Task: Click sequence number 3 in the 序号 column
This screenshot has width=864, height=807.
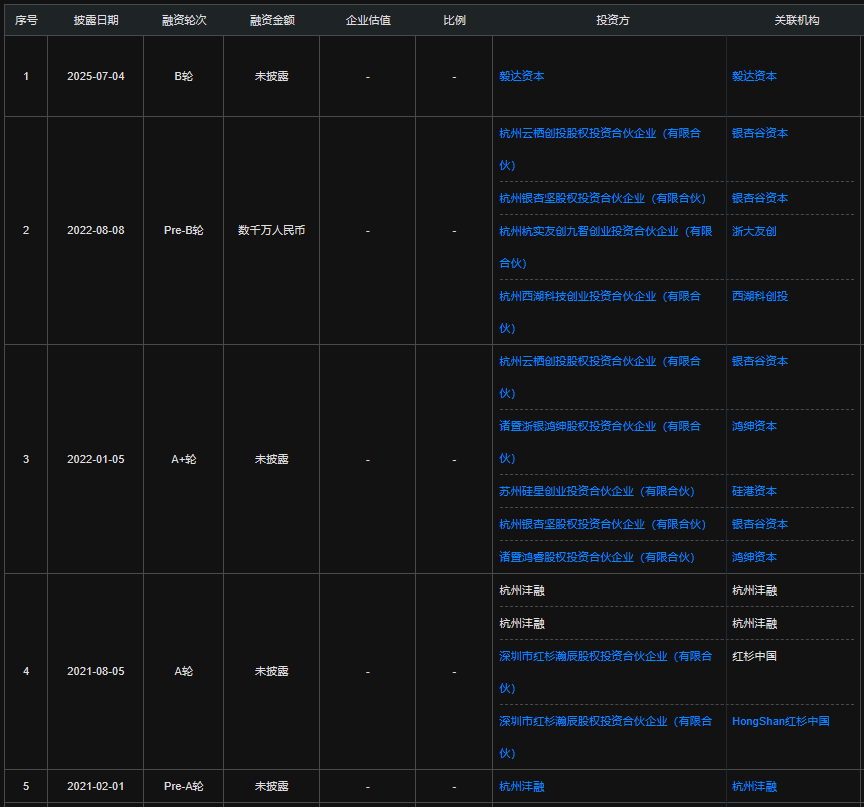Action: pyautogui.click(x=26, y=459)
